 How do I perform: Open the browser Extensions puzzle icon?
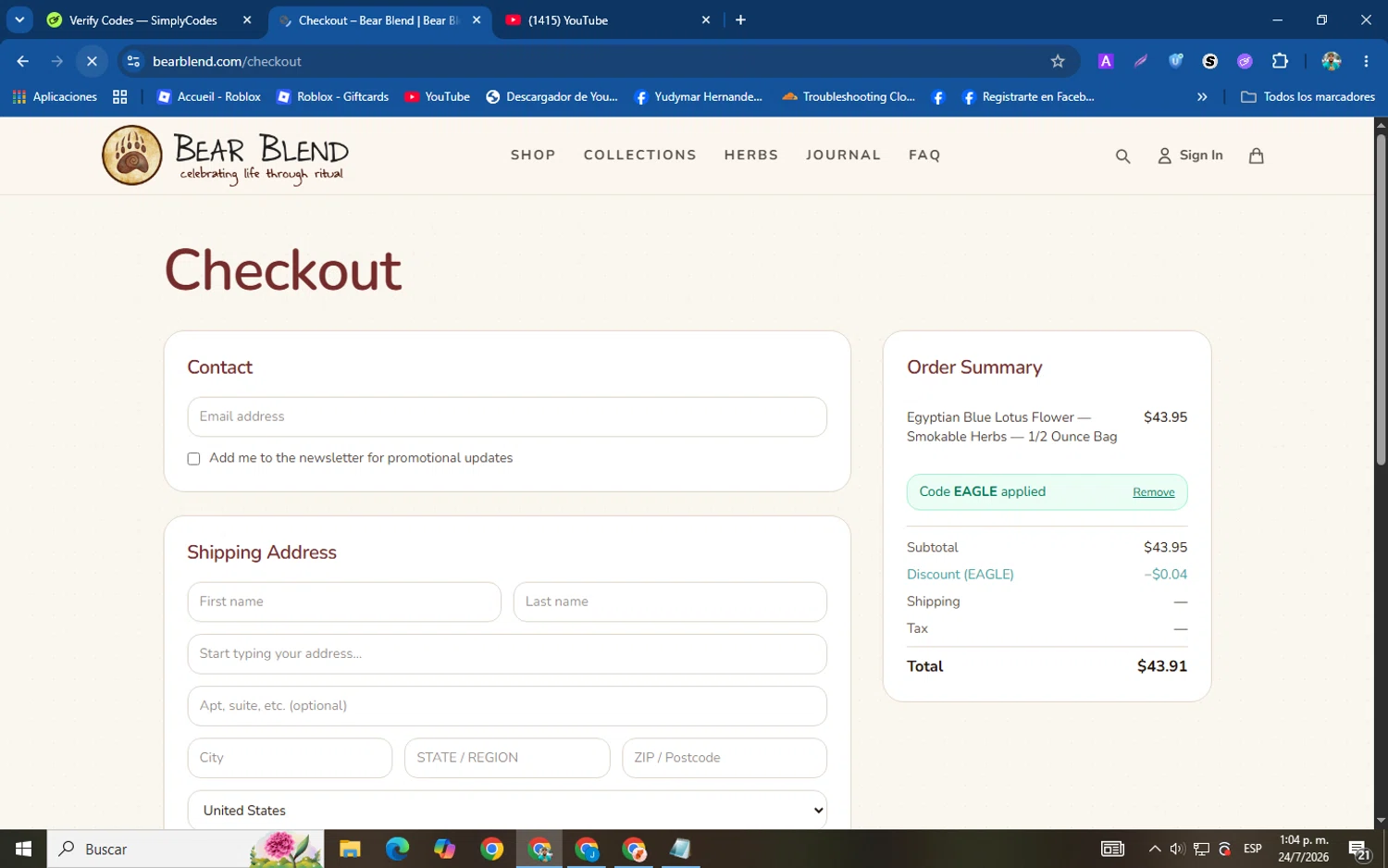point(1280,61)
